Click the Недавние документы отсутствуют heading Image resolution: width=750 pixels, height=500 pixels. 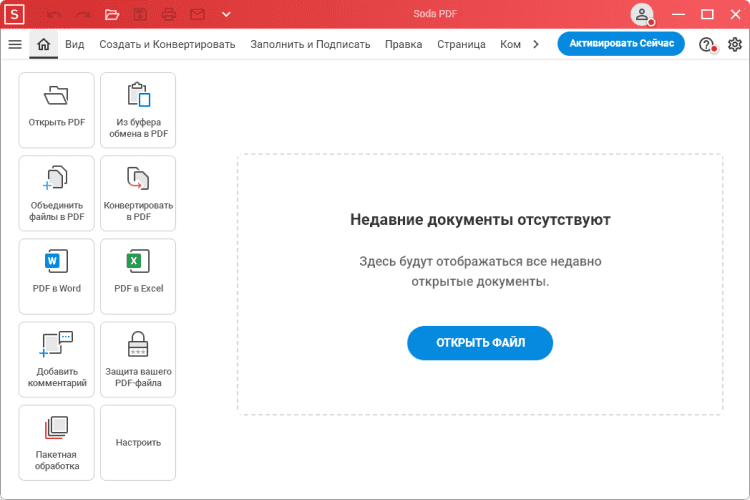tap(480, 220)
